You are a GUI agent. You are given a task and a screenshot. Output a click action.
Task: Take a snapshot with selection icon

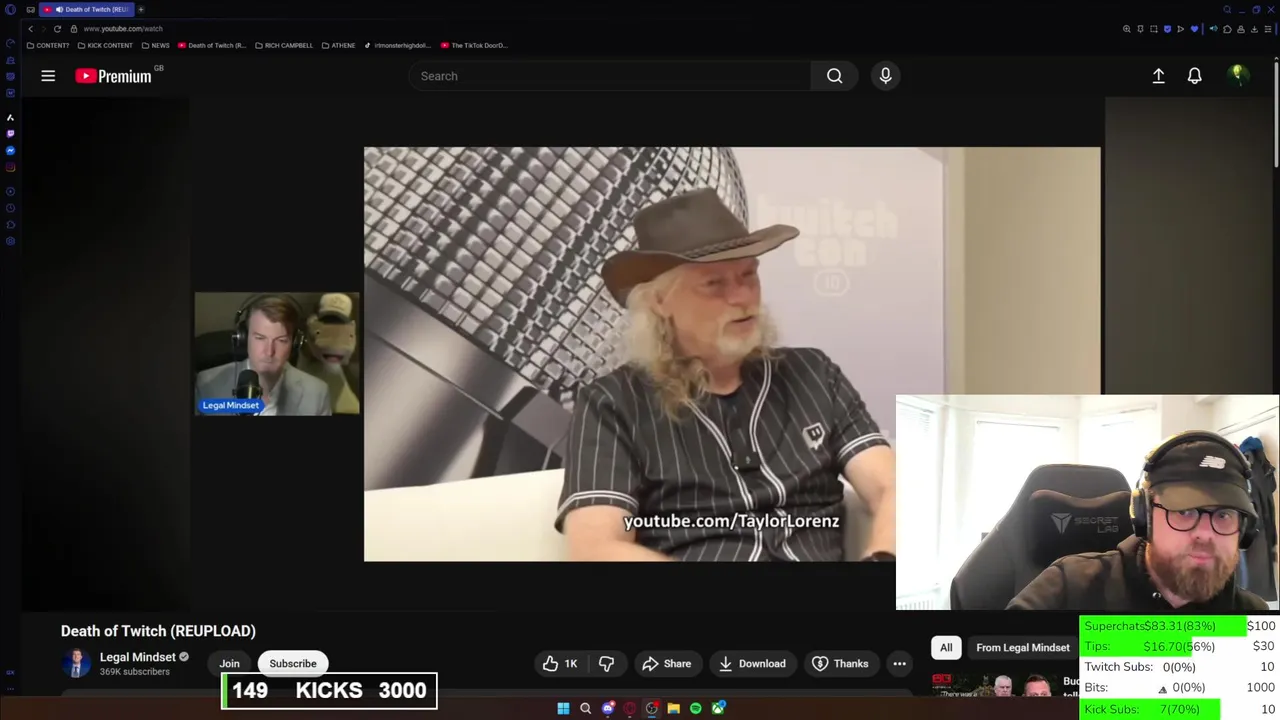click(1154, 29)
